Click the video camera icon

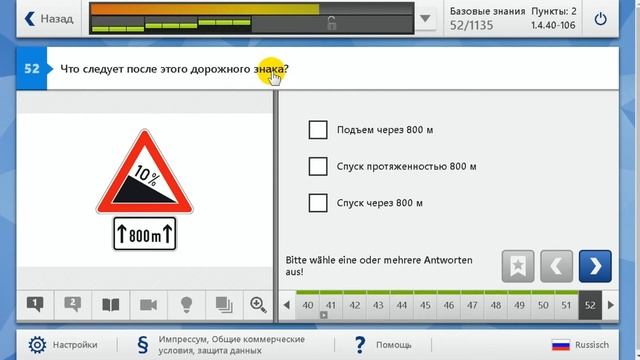(x=148, y=305)
